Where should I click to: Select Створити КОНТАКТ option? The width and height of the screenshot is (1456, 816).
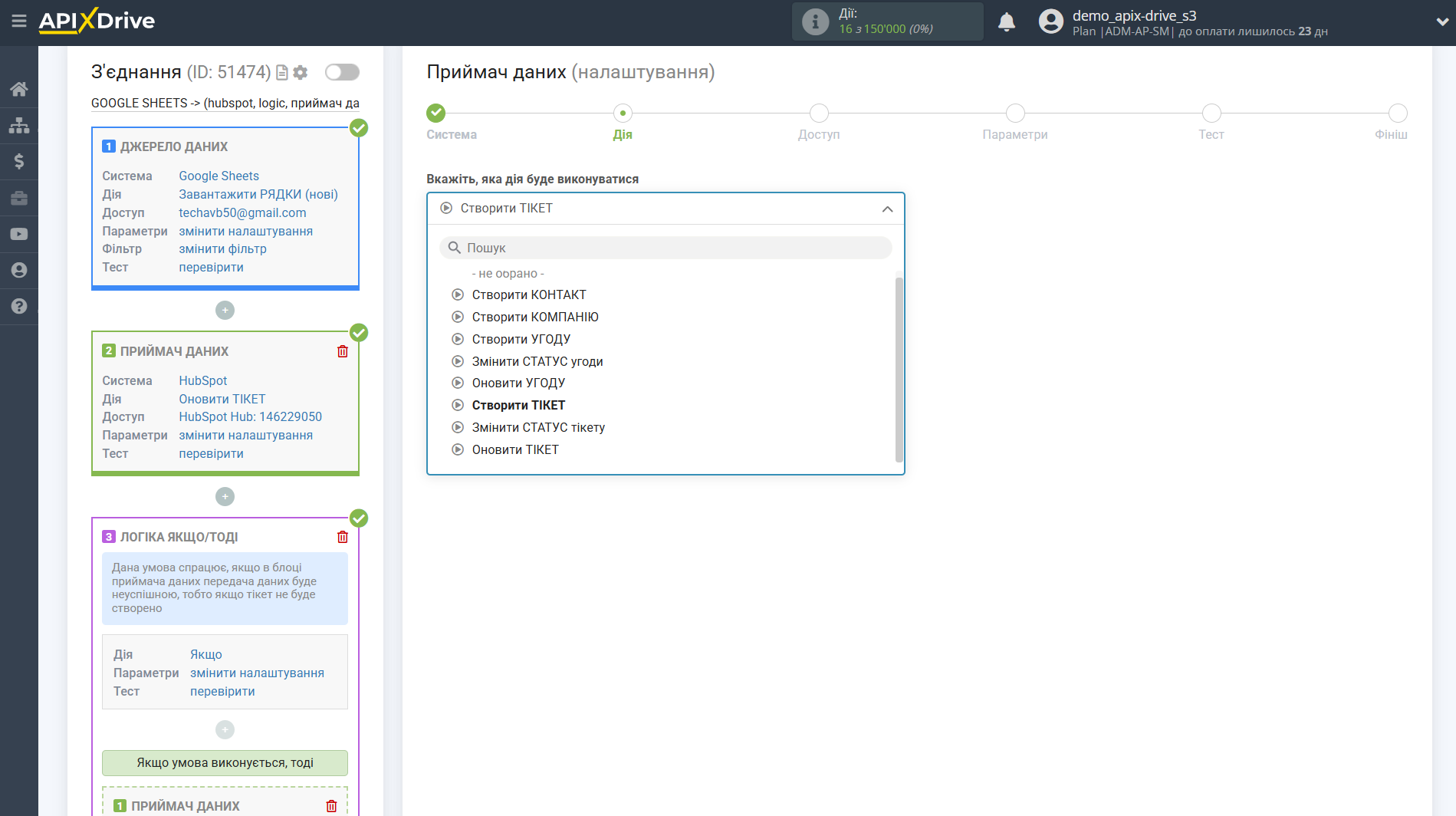528,294
